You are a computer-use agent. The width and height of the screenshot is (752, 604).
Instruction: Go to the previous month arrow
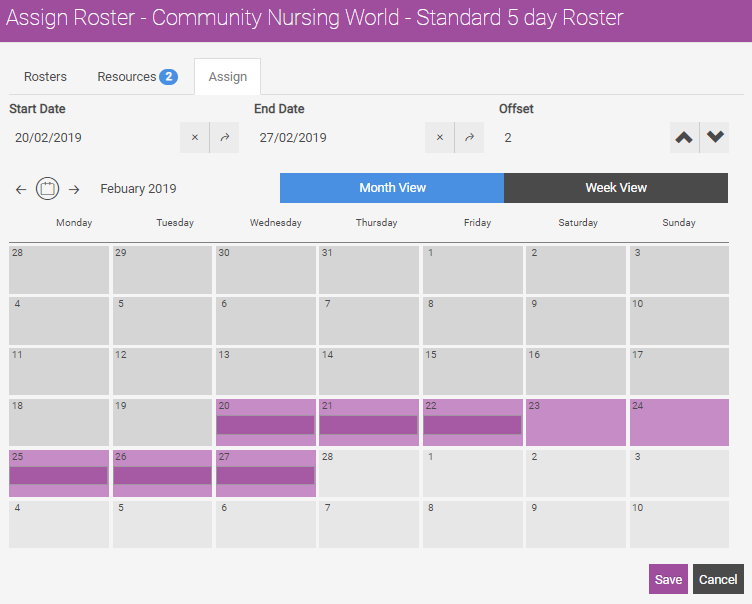pos(21,189)
